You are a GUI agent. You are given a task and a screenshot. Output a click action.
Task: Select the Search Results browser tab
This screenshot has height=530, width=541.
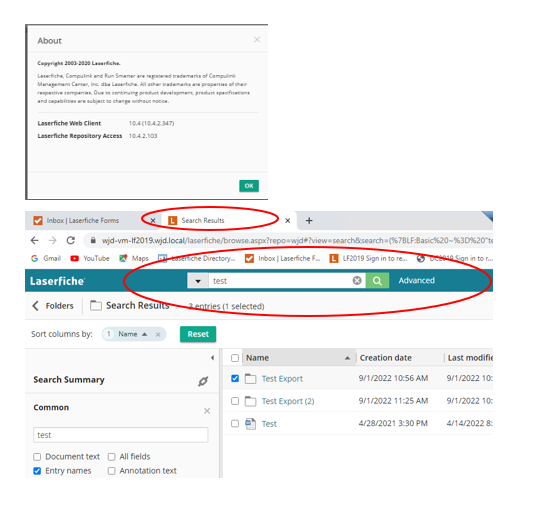click(x=203, y=220)
